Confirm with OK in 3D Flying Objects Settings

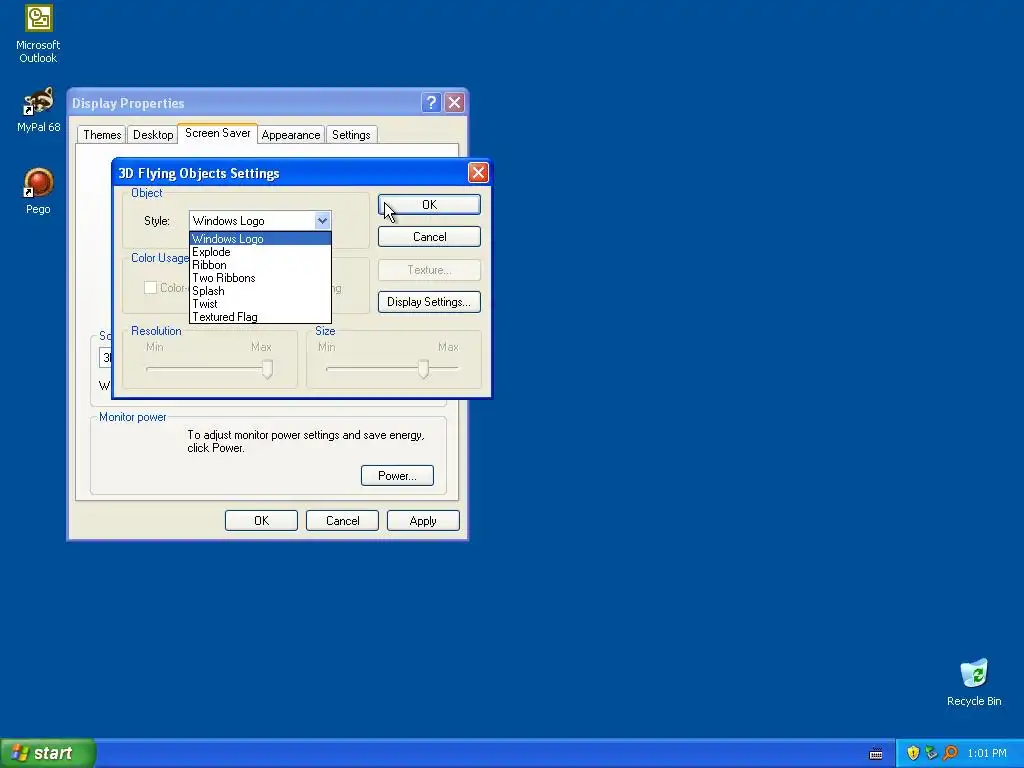(429, 204)
